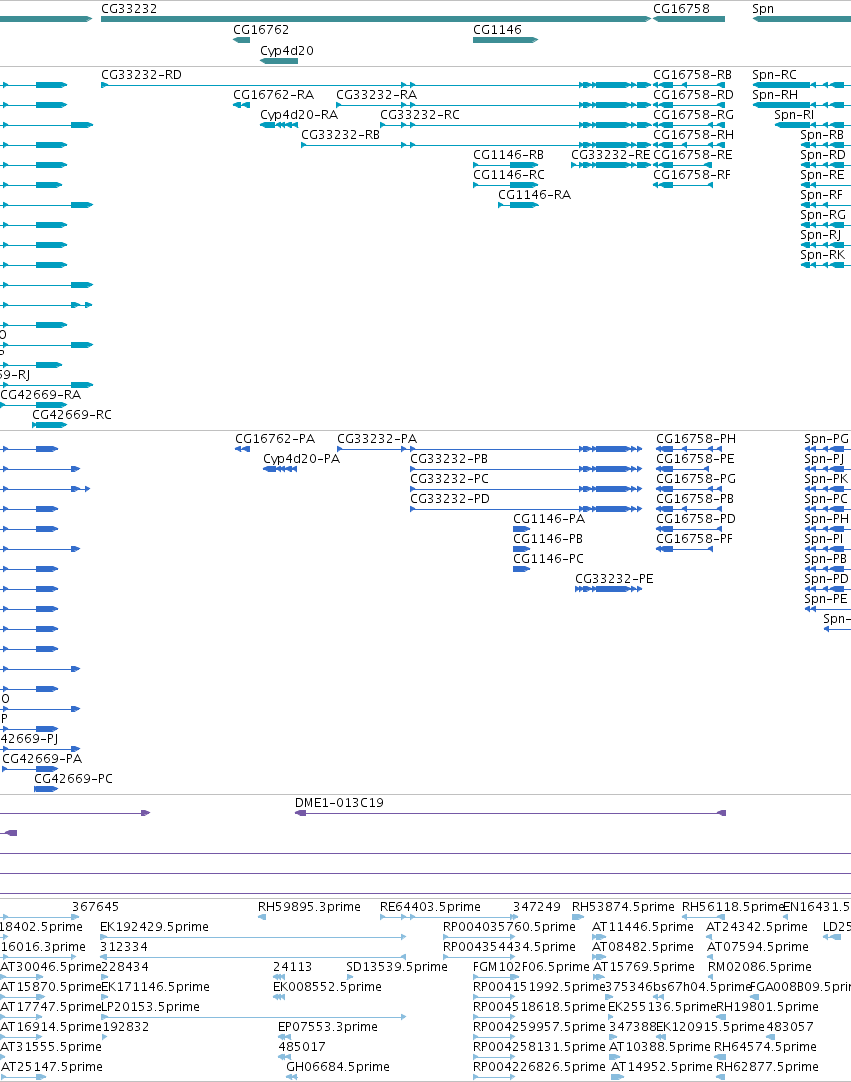This screenshot has height=1082, width=851.
Task: Select EST FGM102F06.5prime
Action: (x=531, y=967)
